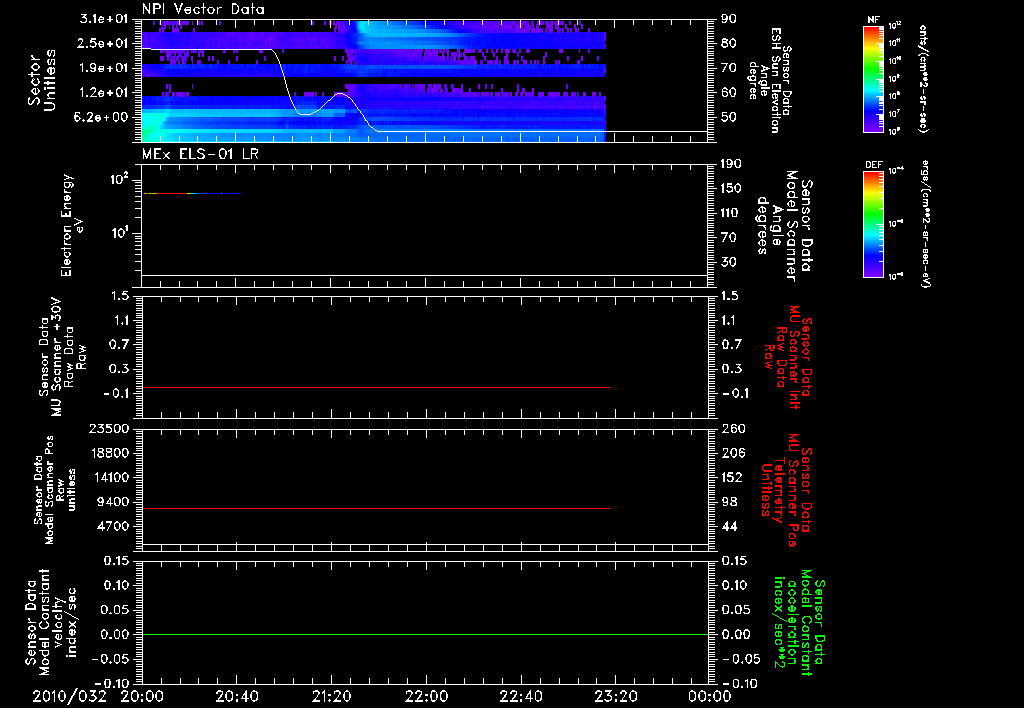The width and height of the screenshot is (1024, 708).
Task: Select the "MEx ELS-01 LR" panel title
Action: [200, 154]
